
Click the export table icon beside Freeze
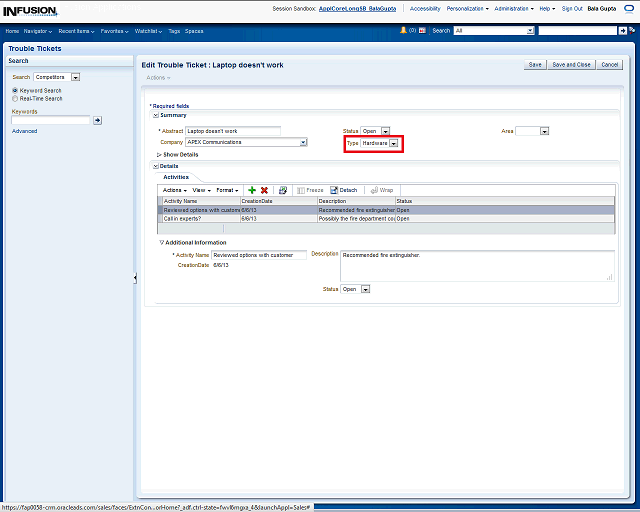(x=283, y=190)
